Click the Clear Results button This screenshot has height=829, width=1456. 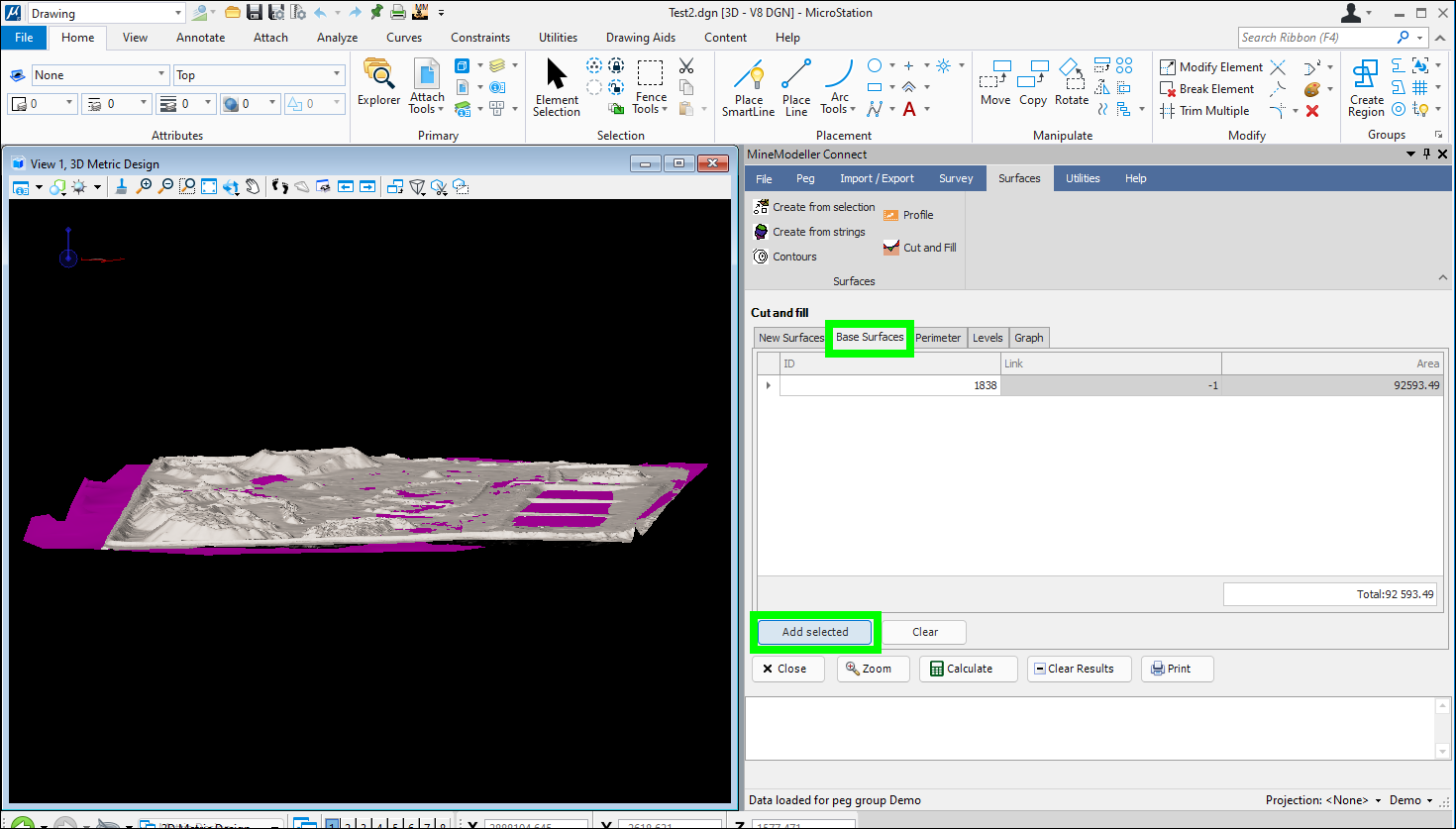click(1074, 669)
